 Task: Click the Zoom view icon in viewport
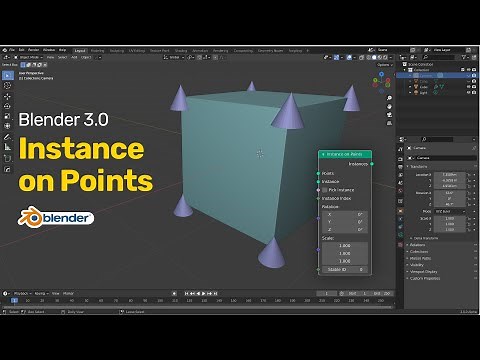[389, 98]
